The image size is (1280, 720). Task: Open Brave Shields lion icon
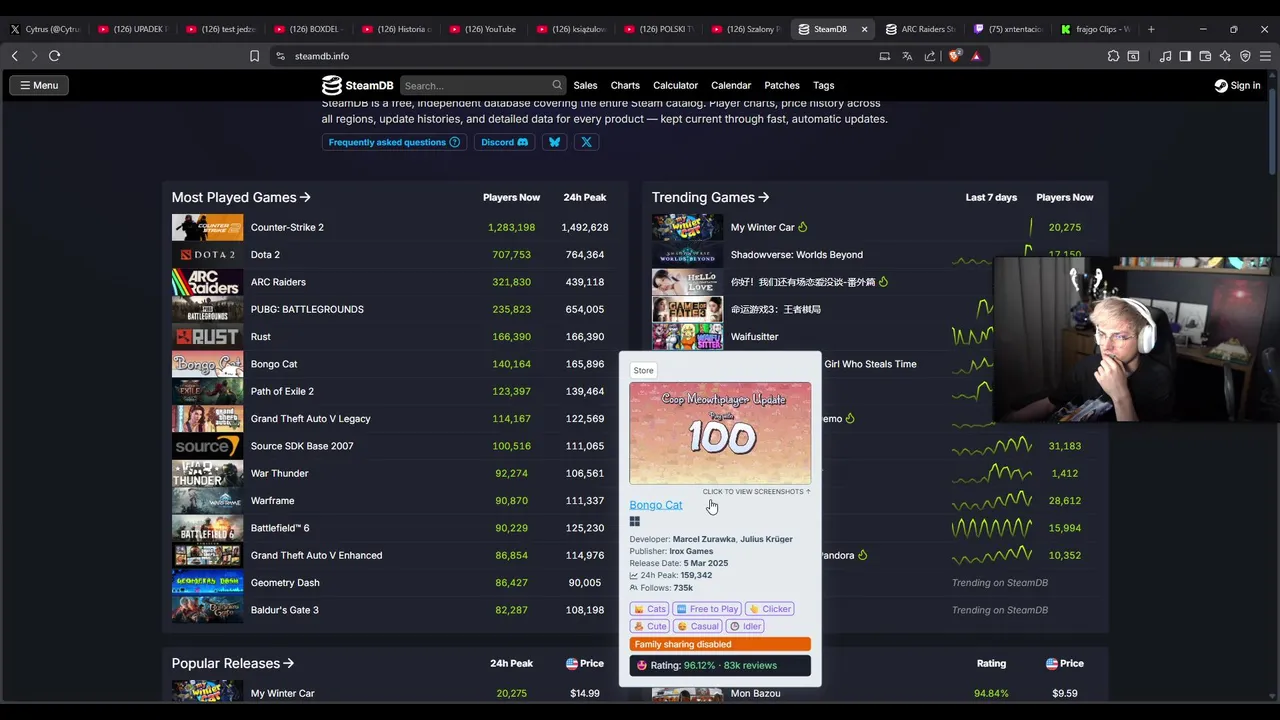tap(953, 56)
